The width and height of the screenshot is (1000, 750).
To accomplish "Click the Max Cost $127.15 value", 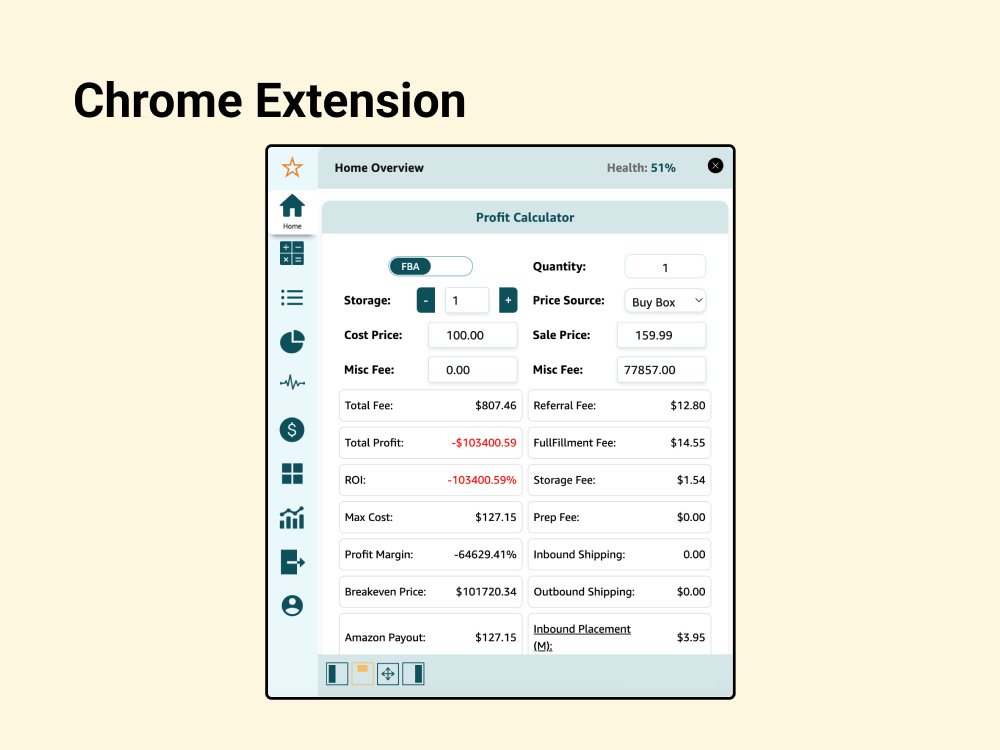I will click(x=496, y=517).
